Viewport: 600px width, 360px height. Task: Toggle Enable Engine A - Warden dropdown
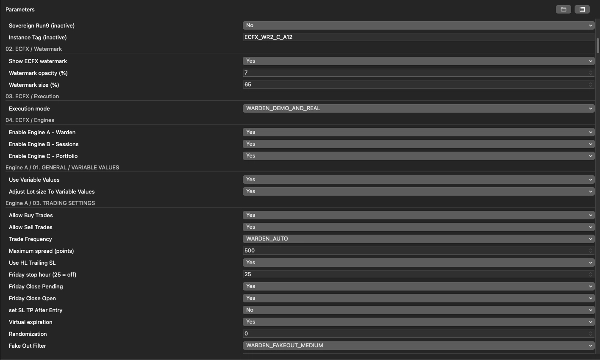point(419,132)
